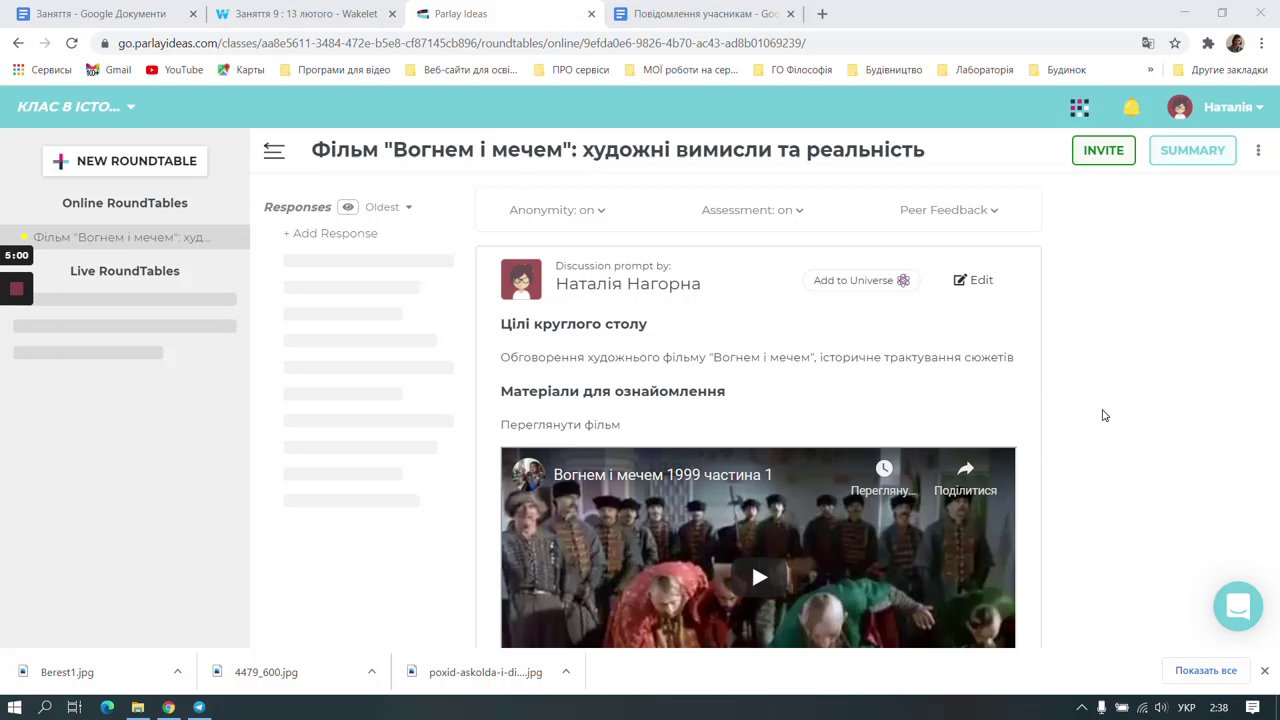This screenshot has height=720, width=1280.
Task: Open ГО Філософія bookmark folder
Action: [x=791, y=70]
